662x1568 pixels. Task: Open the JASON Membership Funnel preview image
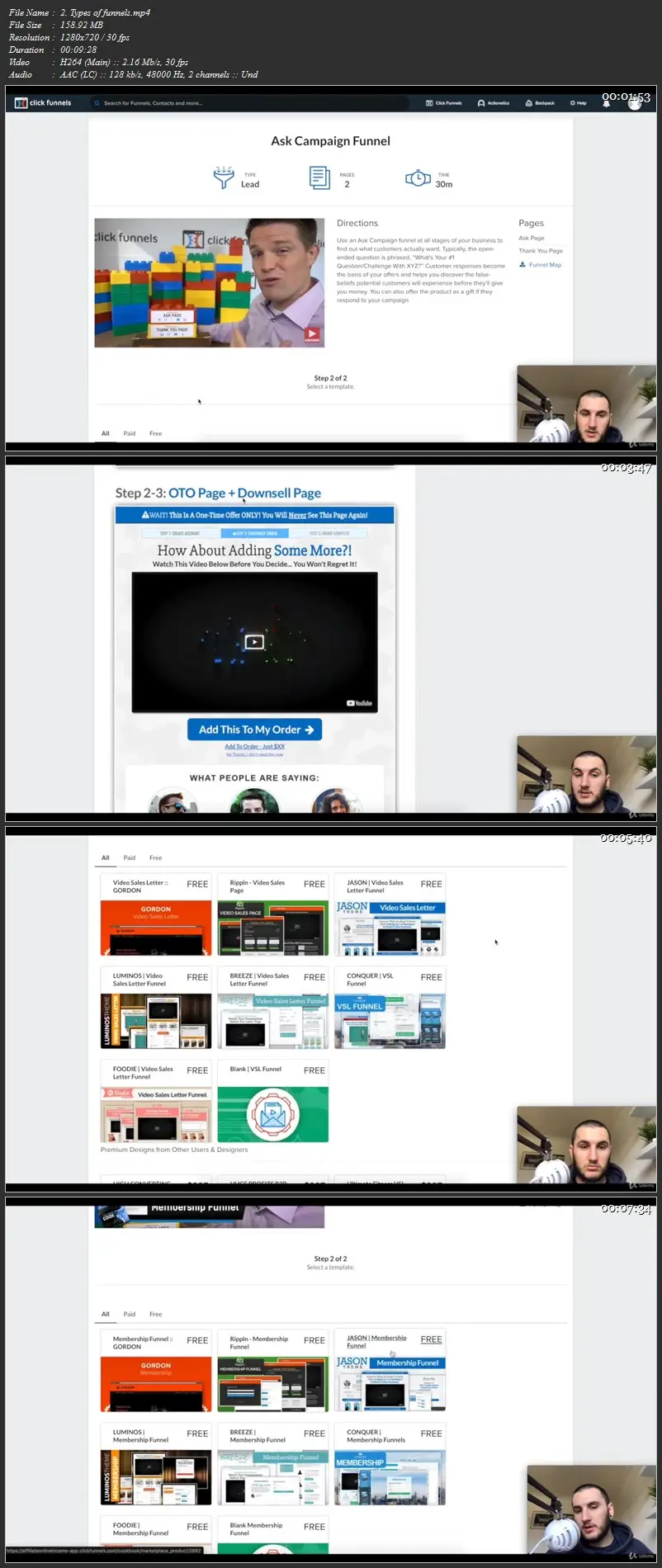tap(390, 1383)
